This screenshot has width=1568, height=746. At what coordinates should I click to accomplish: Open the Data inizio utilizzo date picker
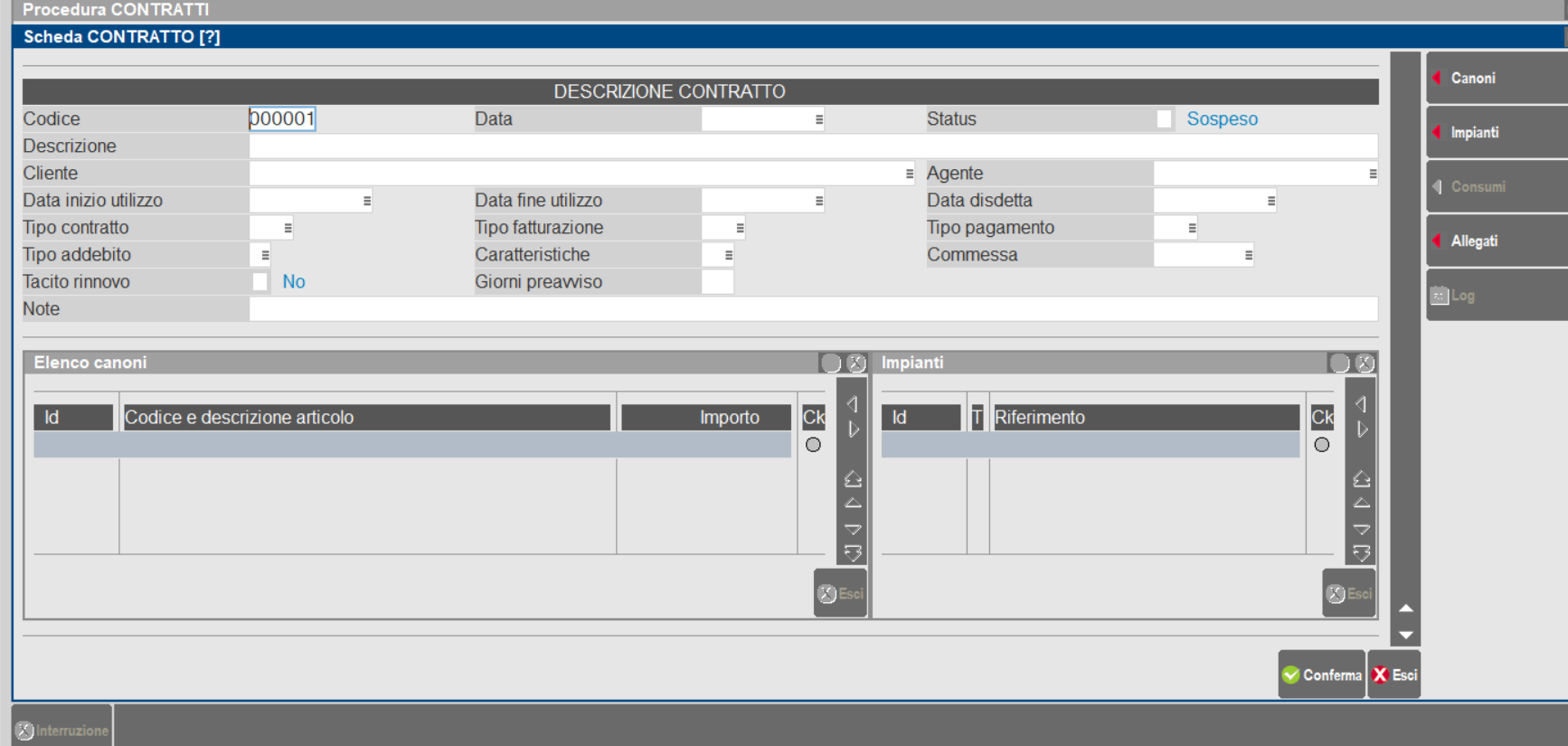pyautogui.click(x=366, y=201)
